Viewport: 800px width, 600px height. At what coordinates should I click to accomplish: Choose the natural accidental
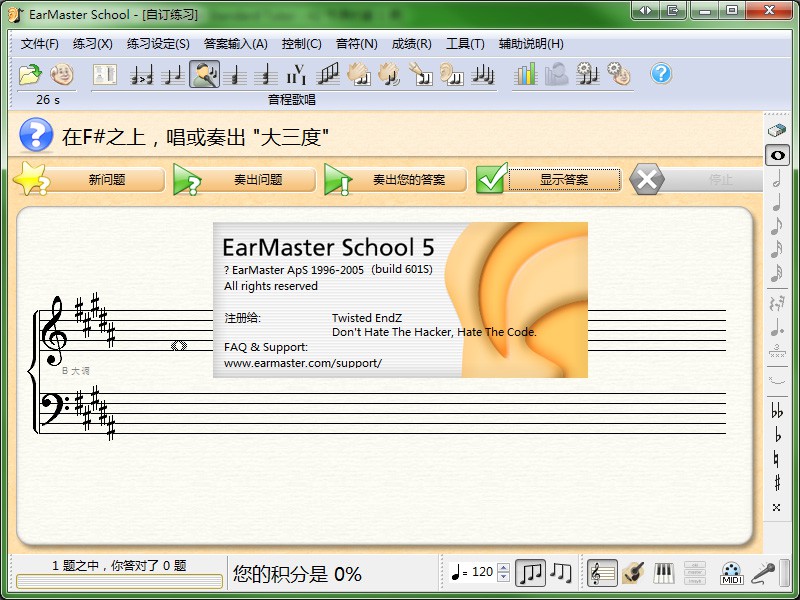pyautogui.click(x=777, y=459)
